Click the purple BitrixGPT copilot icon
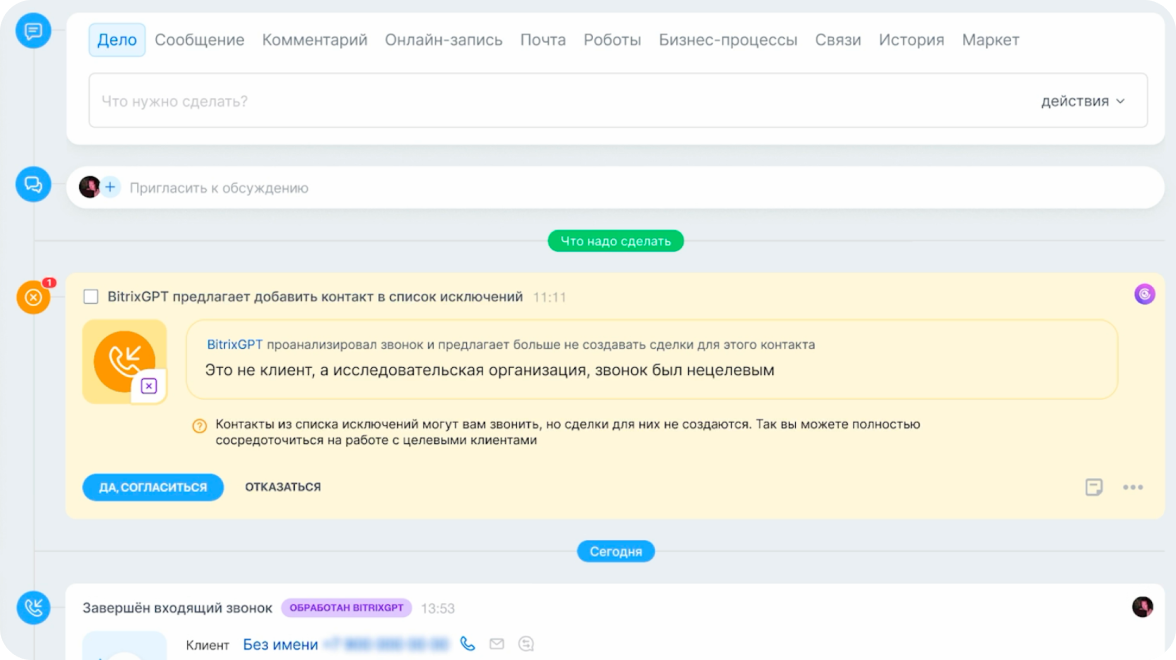The height and width of the screenshot is (660, 1176). [1144, 294]
